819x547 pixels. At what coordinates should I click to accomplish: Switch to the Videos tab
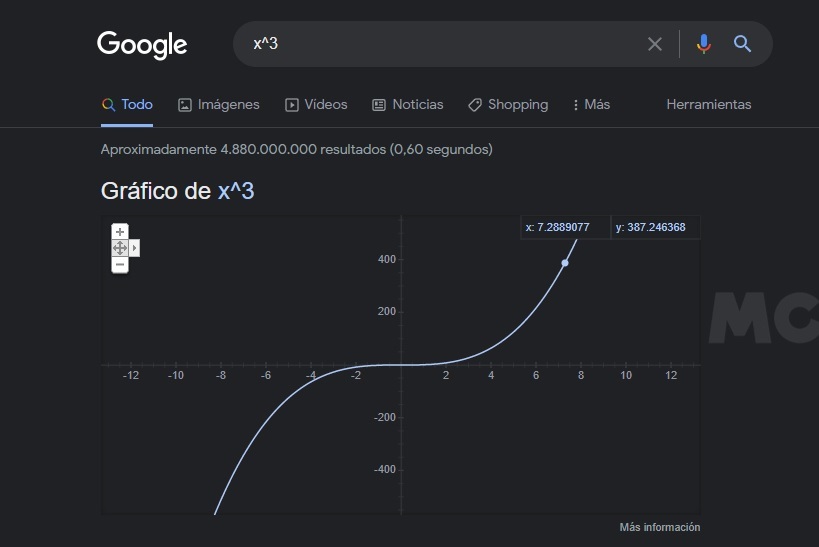pos(316,105)
